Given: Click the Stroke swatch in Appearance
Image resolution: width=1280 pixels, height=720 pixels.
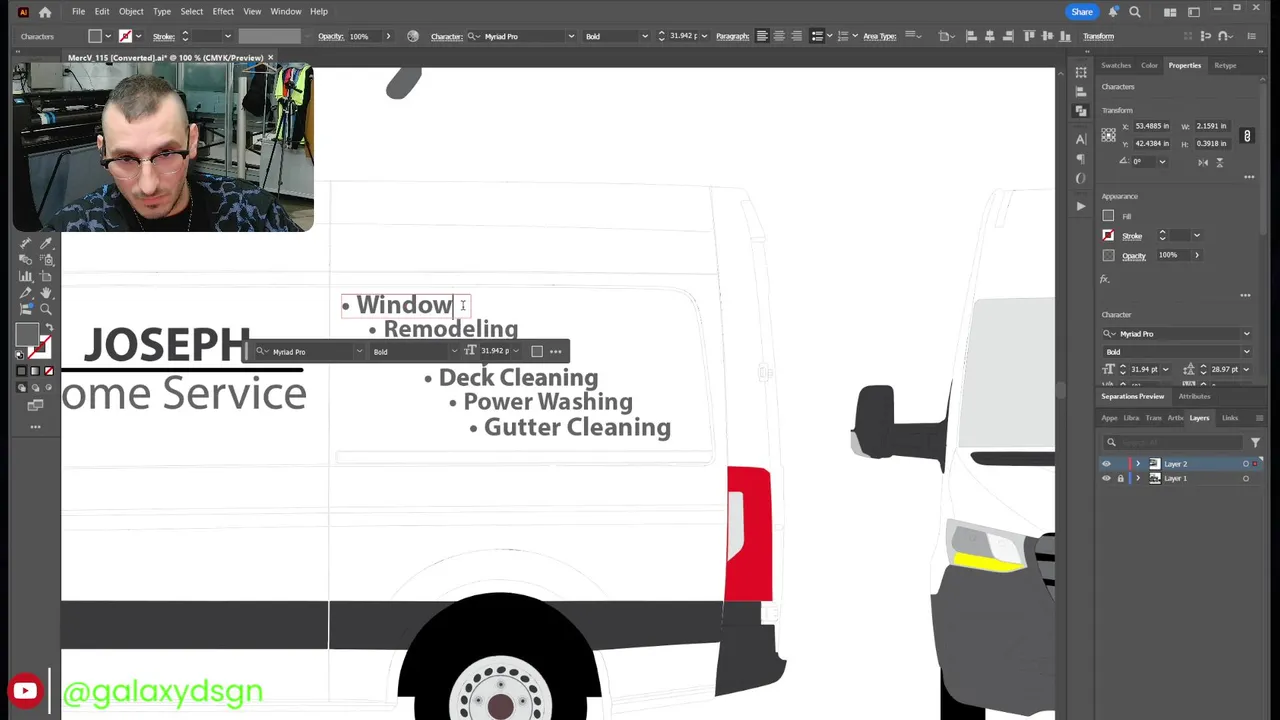Looking at the screenshot, I should 1108,236.
